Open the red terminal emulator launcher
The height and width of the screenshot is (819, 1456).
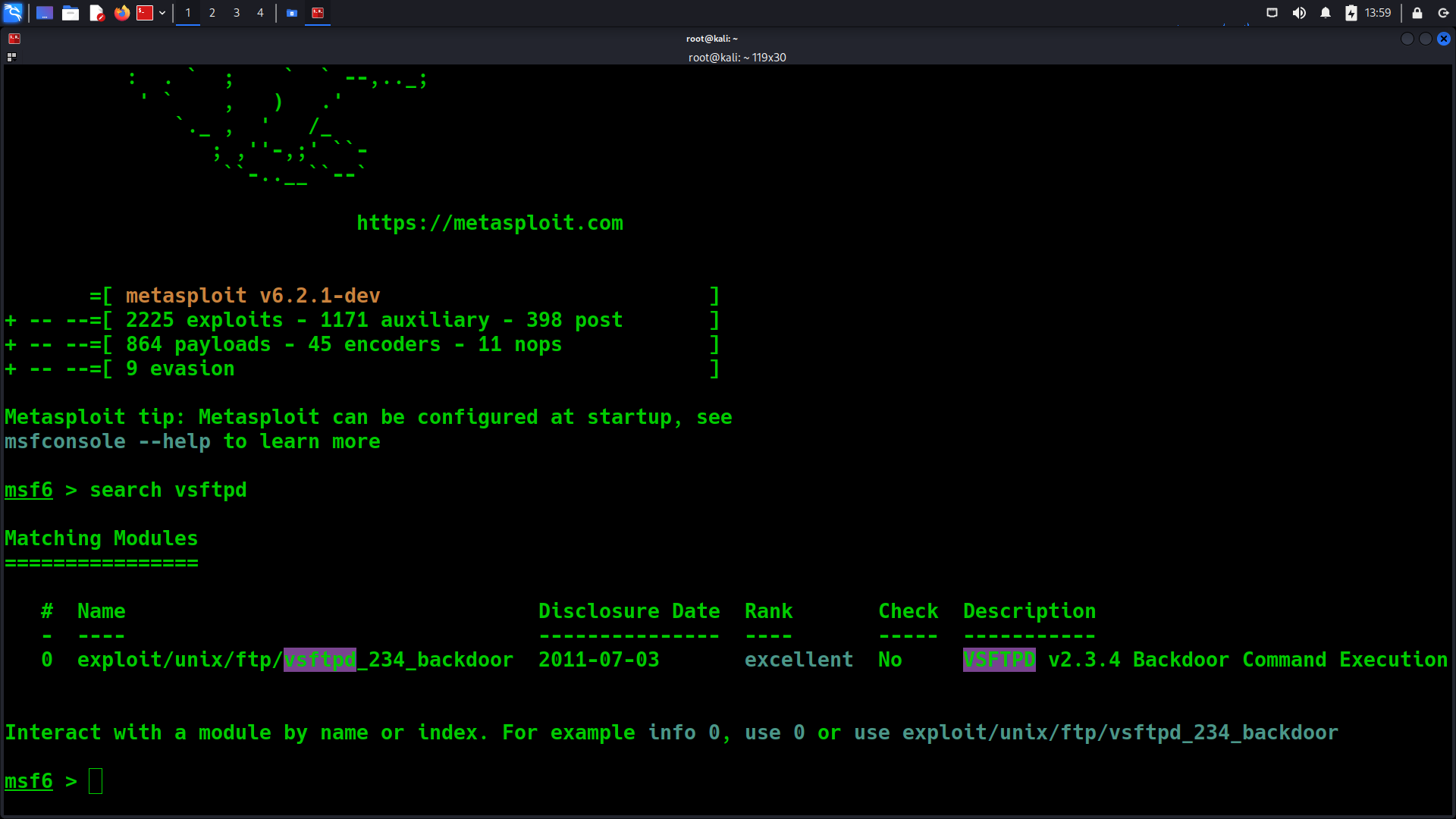(x=145, y=13)
